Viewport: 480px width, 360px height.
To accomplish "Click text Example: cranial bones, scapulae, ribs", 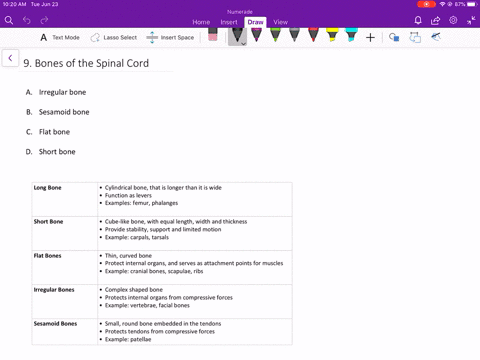I will 154,271.
